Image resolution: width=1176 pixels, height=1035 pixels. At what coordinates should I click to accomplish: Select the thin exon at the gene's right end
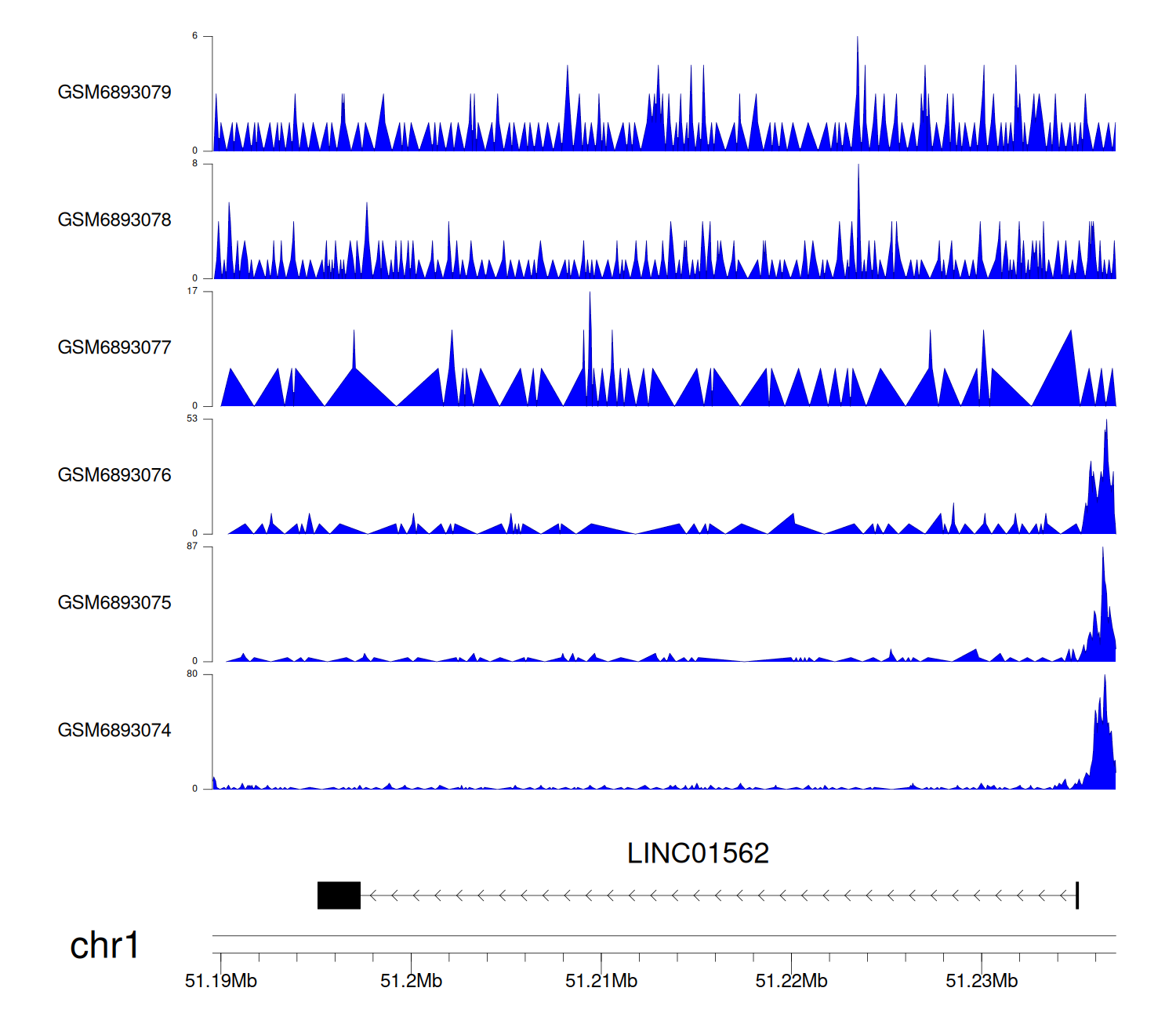(1077, 895)
